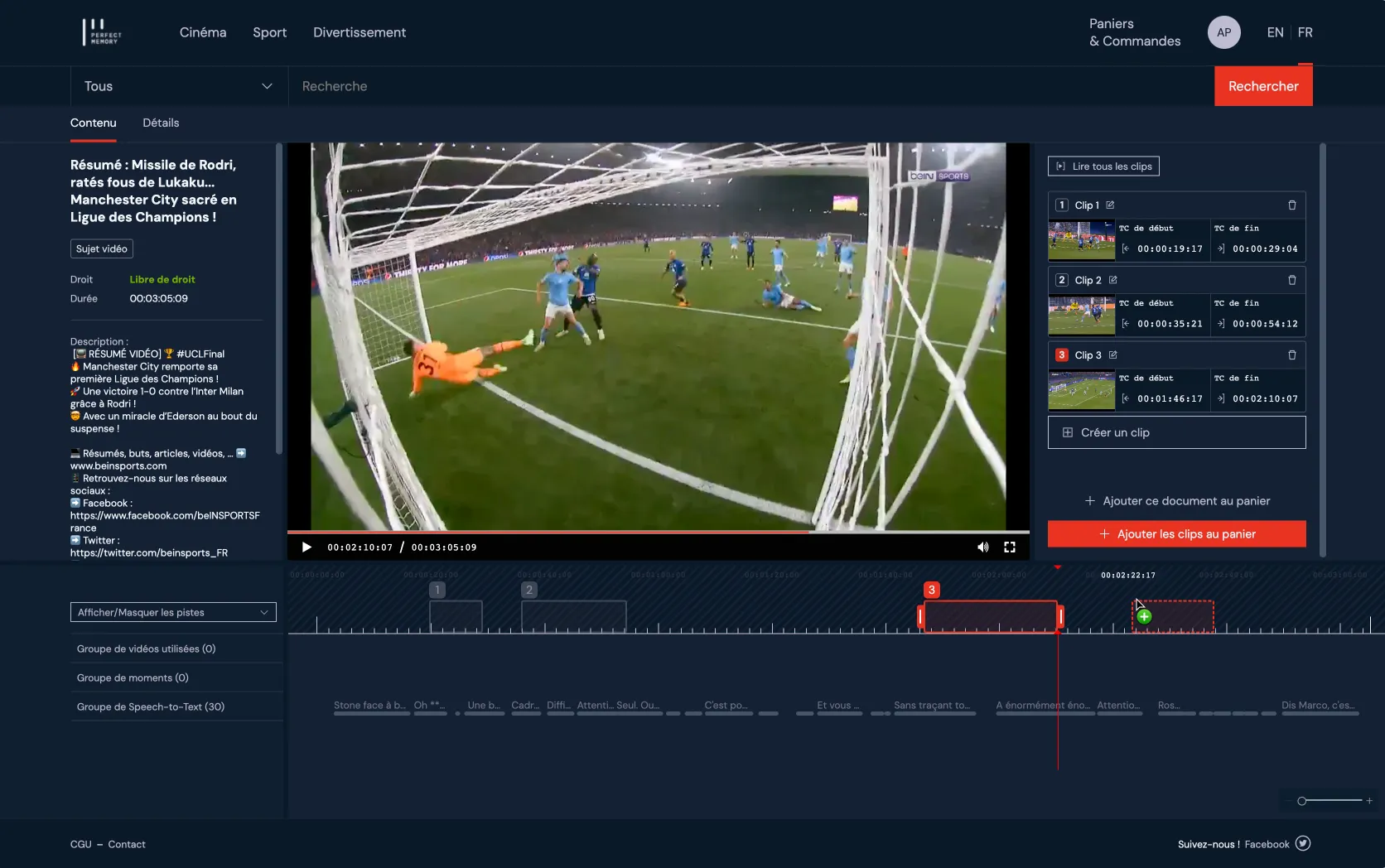The image size is (1385, 868).
Task: Click Ajouter ce document au panier
Action: (x=1177, y=501)
